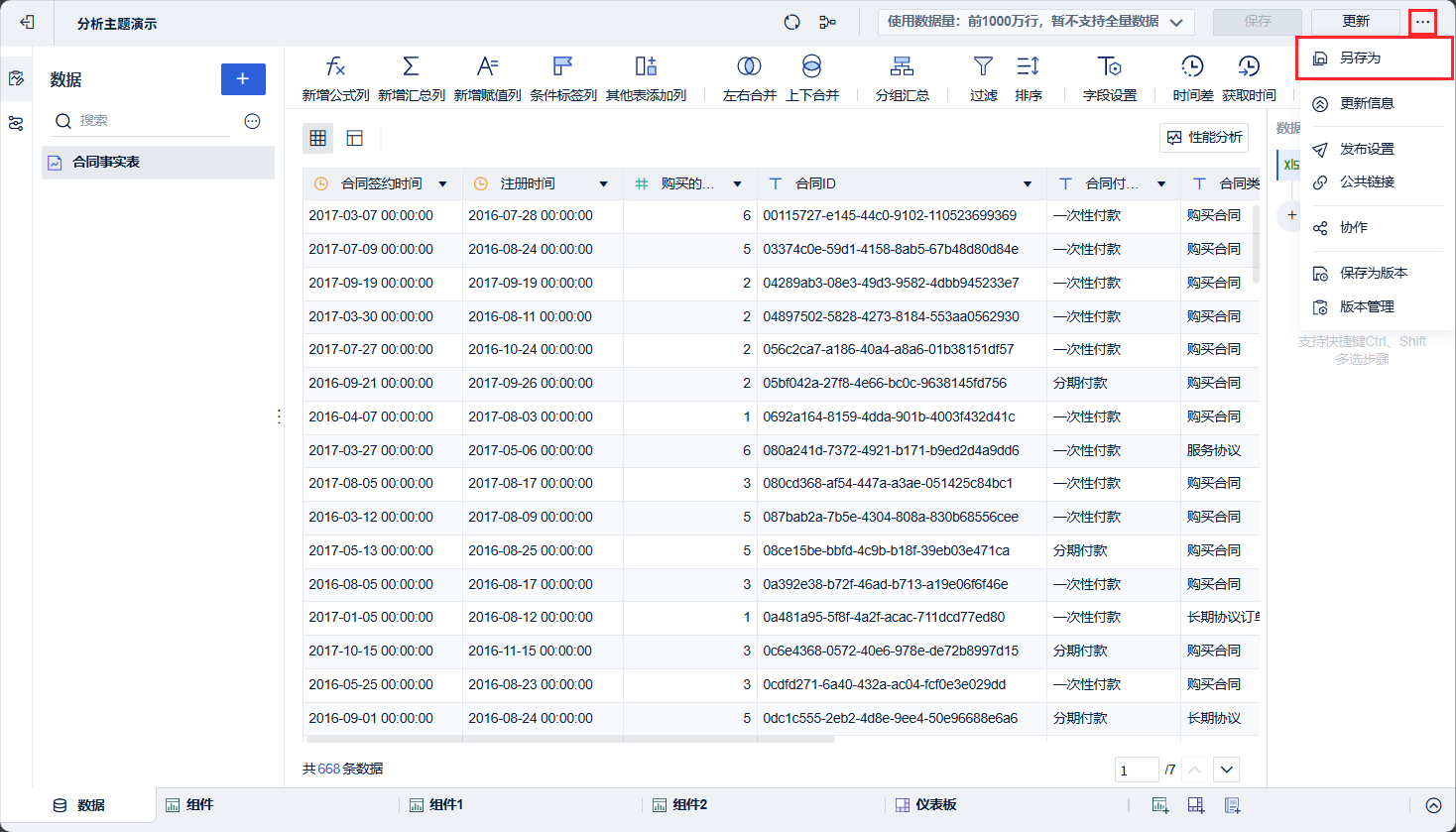
Task: Click the page number input box
Action: (x=1137, y=770)
